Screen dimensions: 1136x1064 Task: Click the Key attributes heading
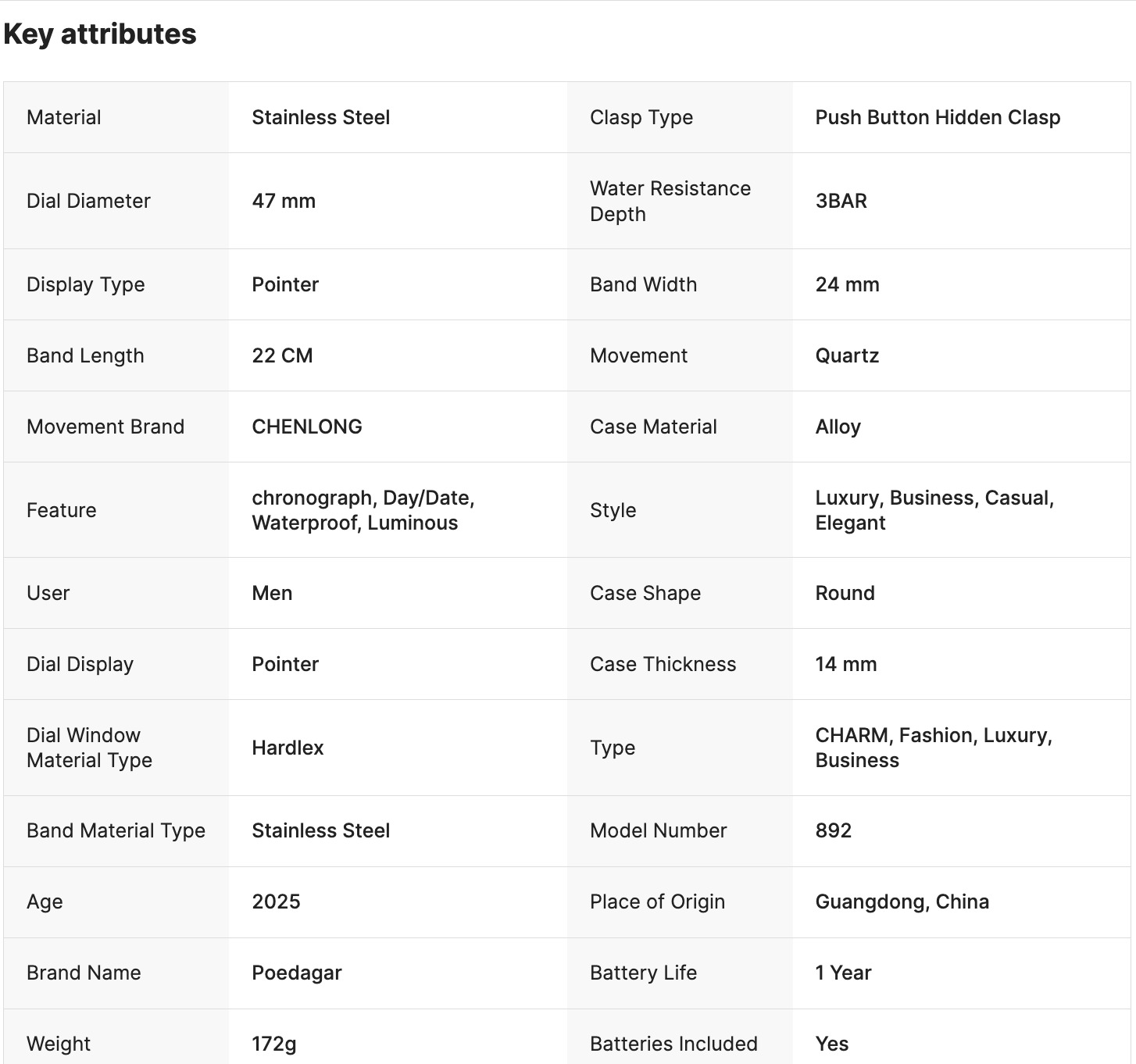pyautogui.click(x=100, y=34)
